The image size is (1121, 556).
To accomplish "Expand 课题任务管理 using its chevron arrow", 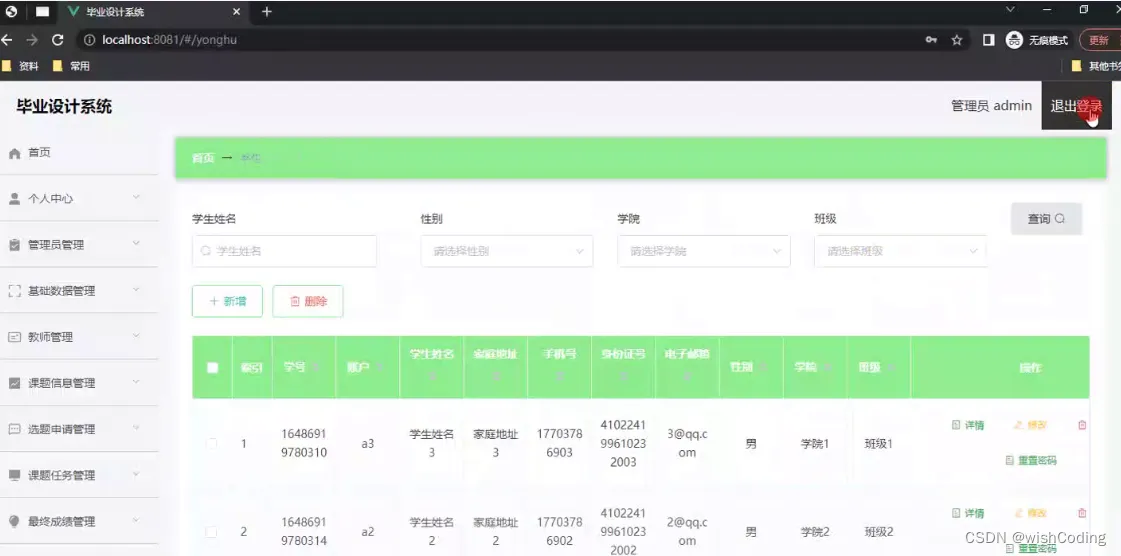I will [x=136, y=474].
